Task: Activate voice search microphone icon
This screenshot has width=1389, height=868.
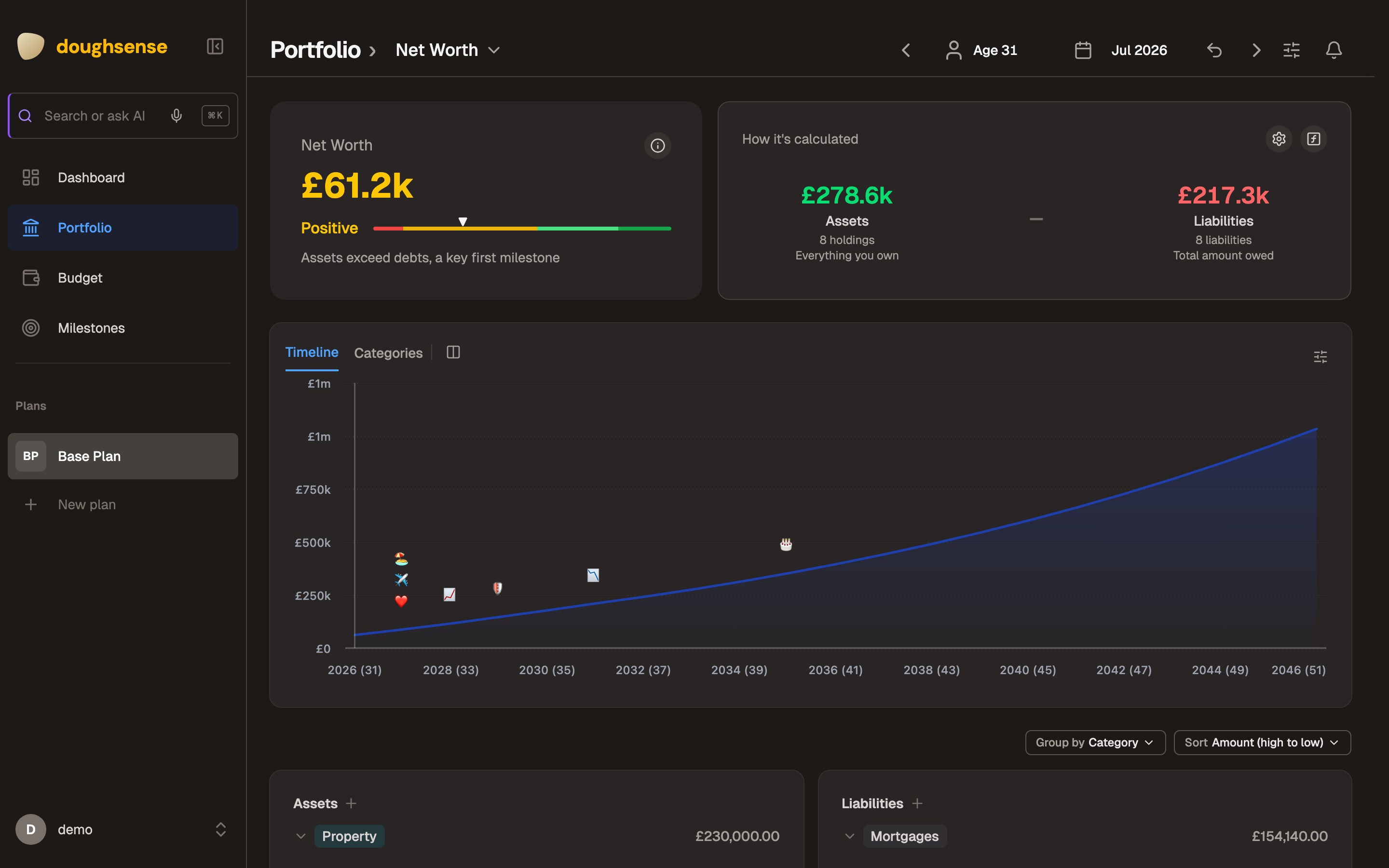Action: [176, 115]
